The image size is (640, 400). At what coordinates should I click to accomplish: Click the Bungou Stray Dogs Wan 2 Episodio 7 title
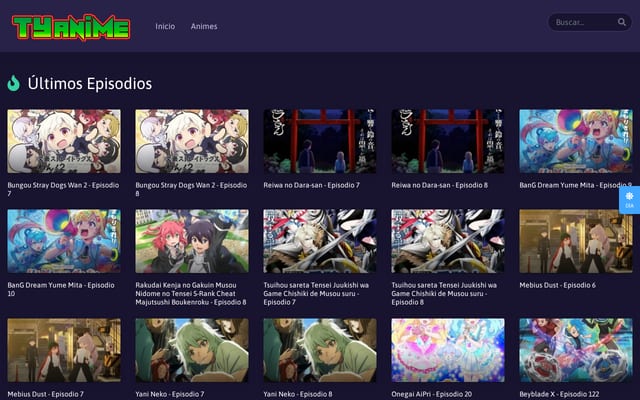coord(63,189)
